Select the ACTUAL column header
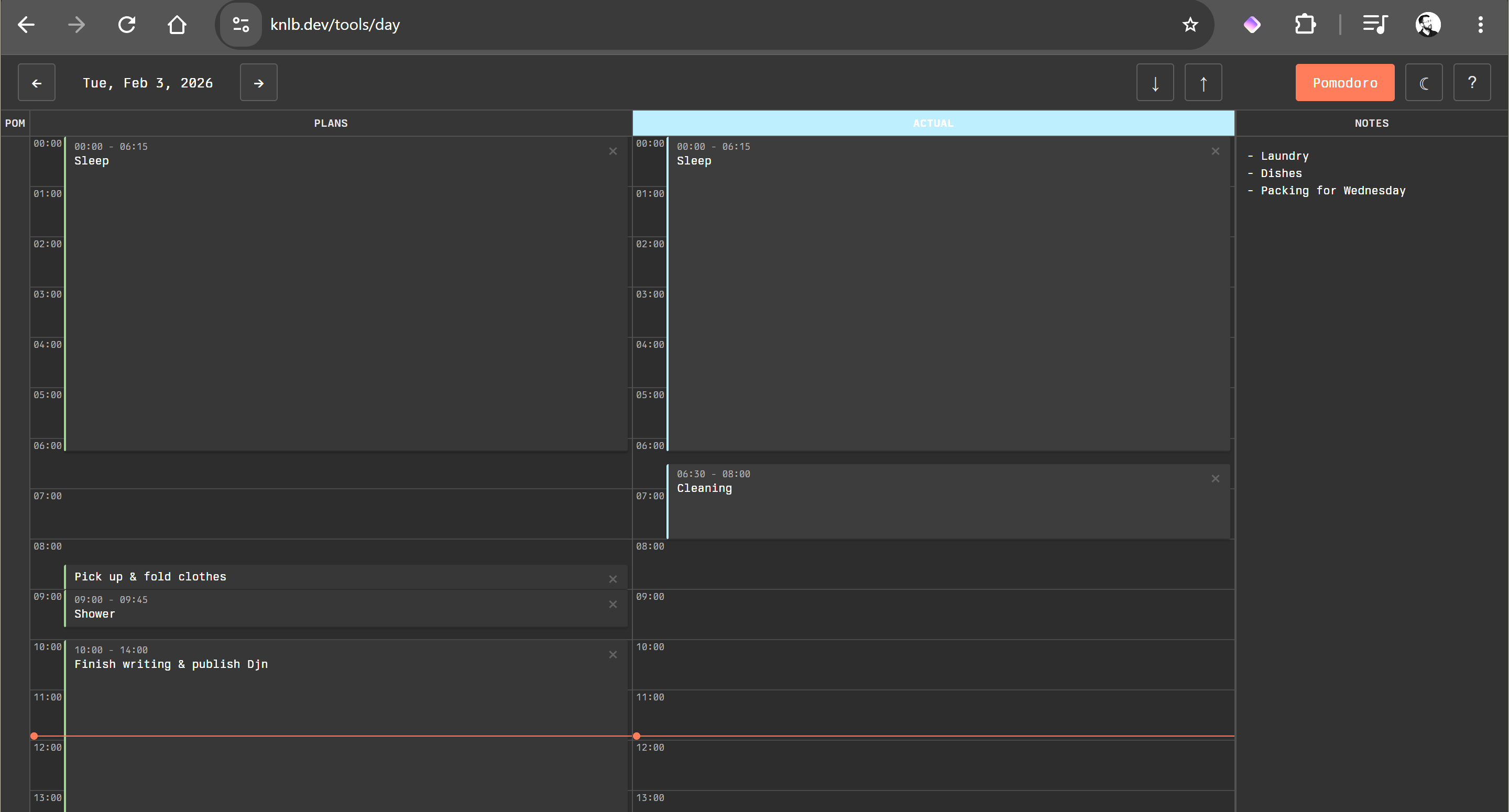 [933, 123]
